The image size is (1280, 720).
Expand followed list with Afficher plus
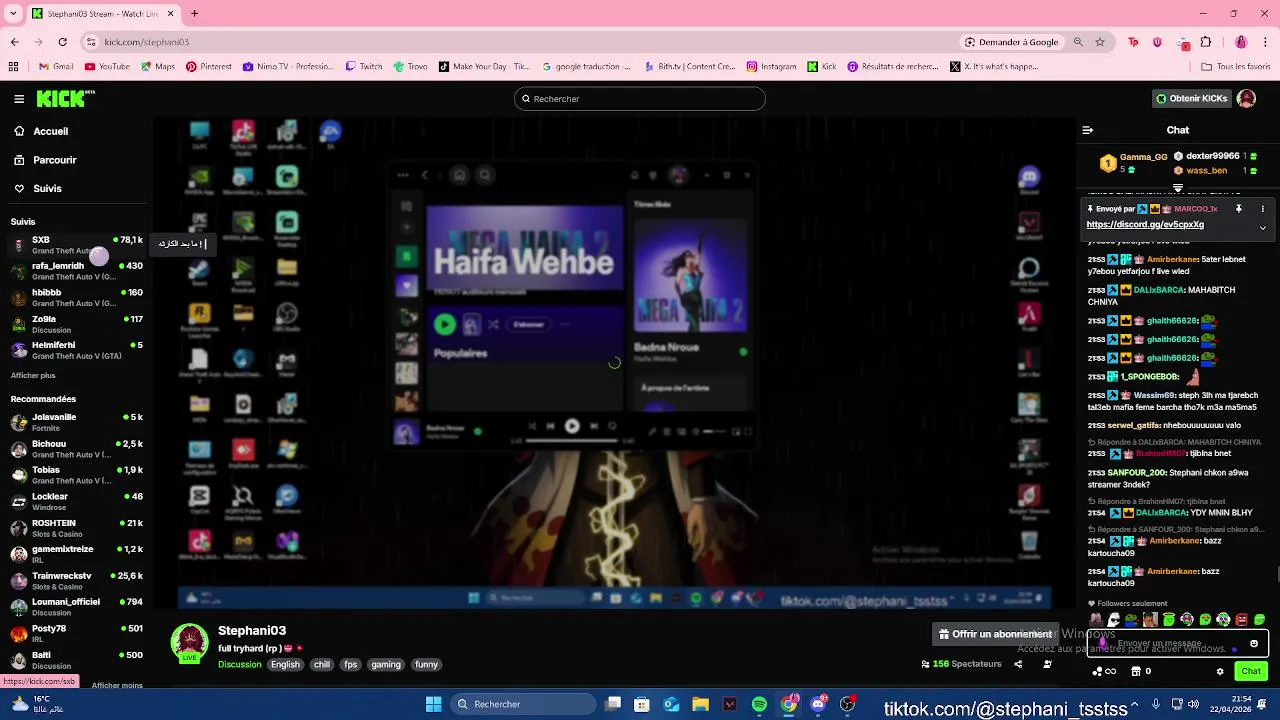point(33,376)
